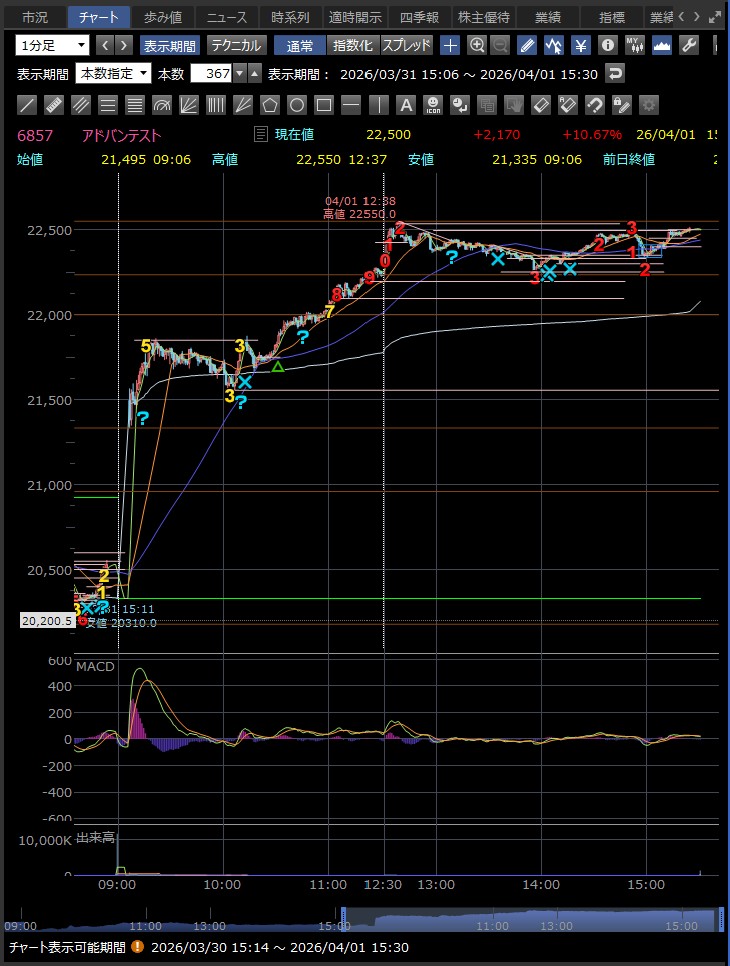The width and height of the screenshot is (730, 966).
Task: Expand the bar count dropdown arrow beside 367
Action: 240,73
